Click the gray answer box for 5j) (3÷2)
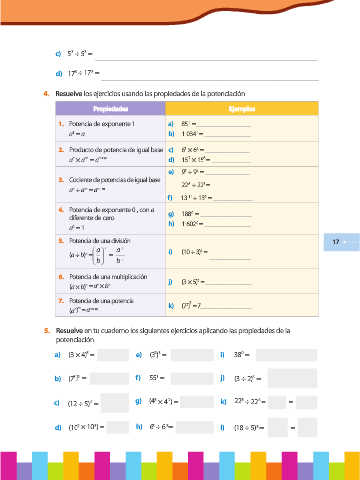Screen dimensions: 360x480 [292, 378]
